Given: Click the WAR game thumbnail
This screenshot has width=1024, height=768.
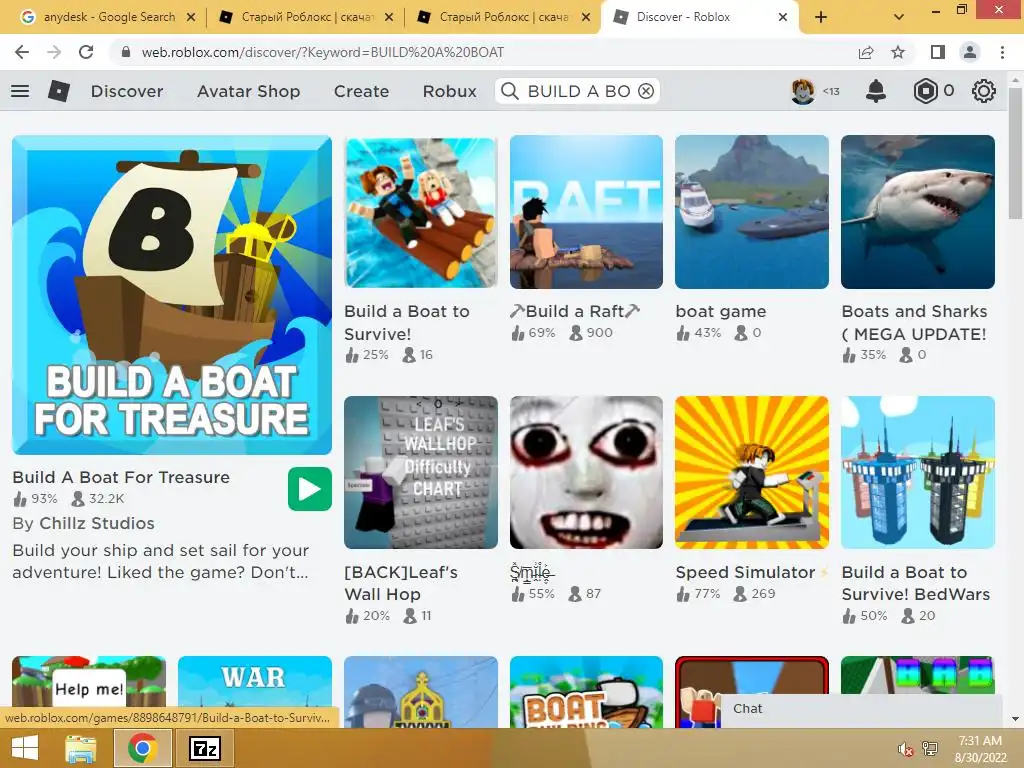Looking at the screenshot, I should (254, 680).
